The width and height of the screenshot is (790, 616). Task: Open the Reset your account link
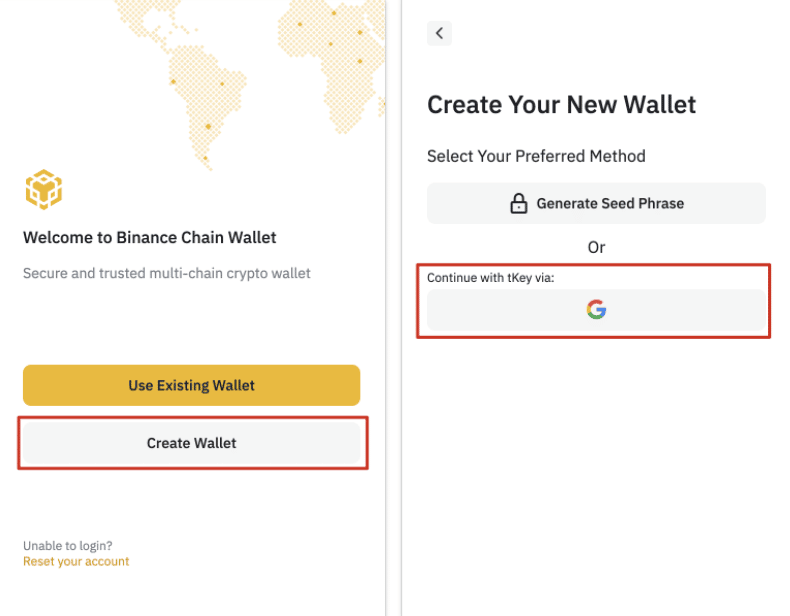76,562
